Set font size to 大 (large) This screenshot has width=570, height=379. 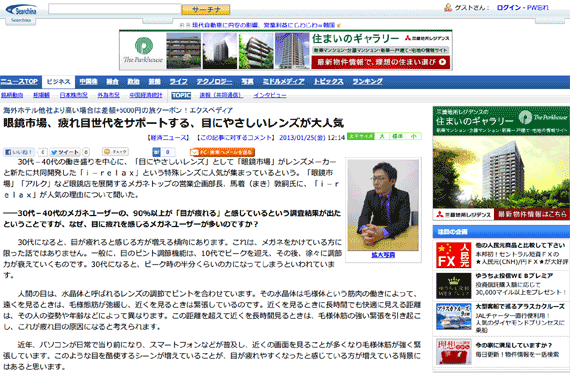coord(382,136)
